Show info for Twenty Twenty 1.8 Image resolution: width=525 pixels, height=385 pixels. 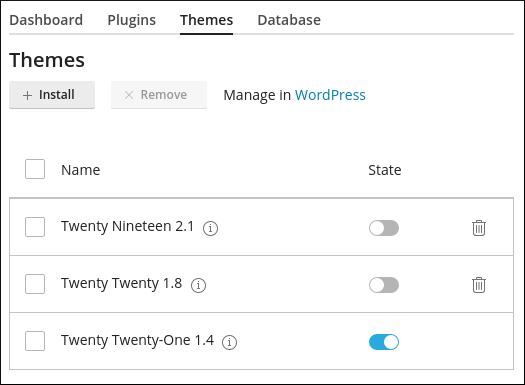click(199, 285)
